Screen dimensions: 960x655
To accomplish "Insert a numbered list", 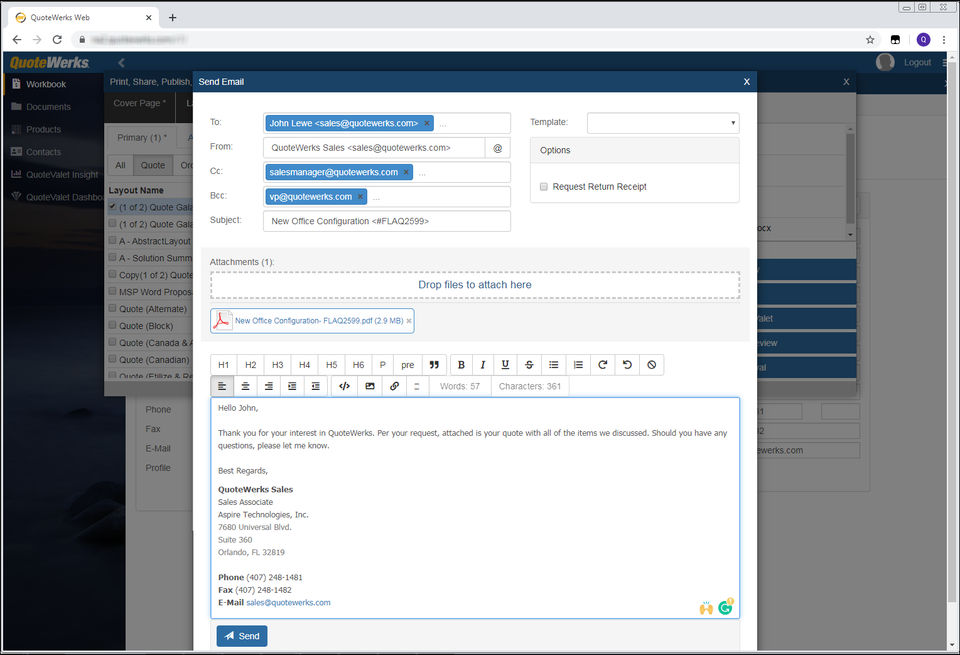I will click(x=578, y=365).
